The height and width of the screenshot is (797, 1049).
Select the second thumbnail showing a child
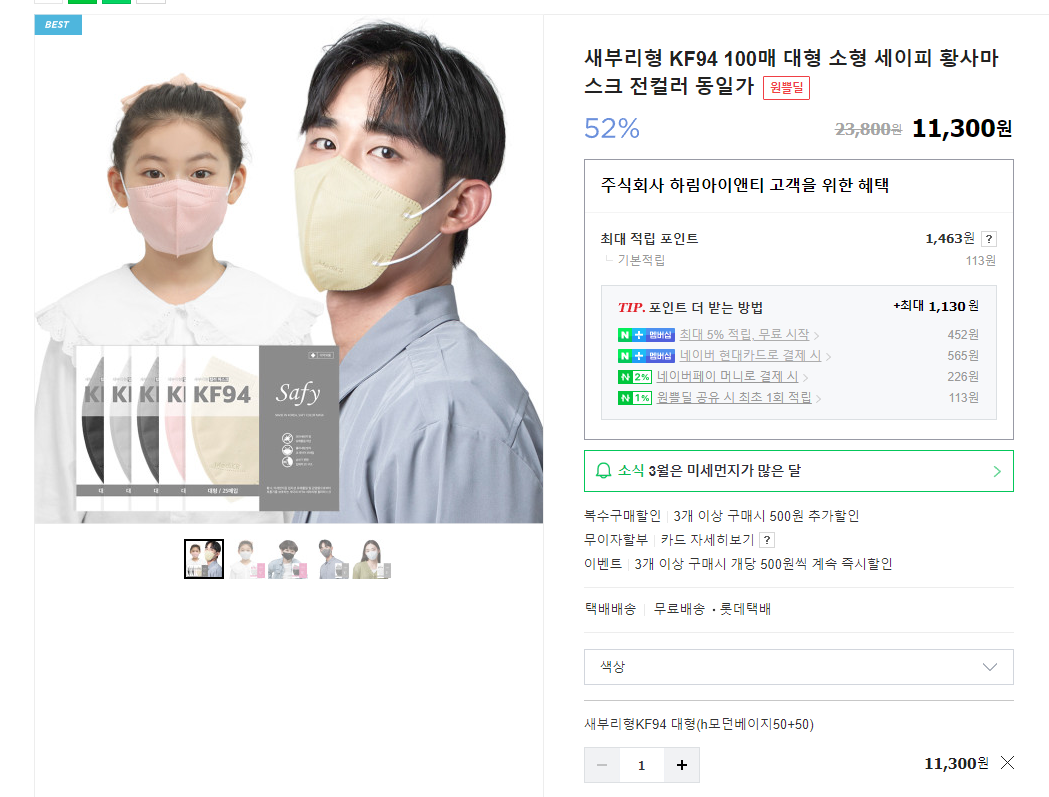pos(246,559)
